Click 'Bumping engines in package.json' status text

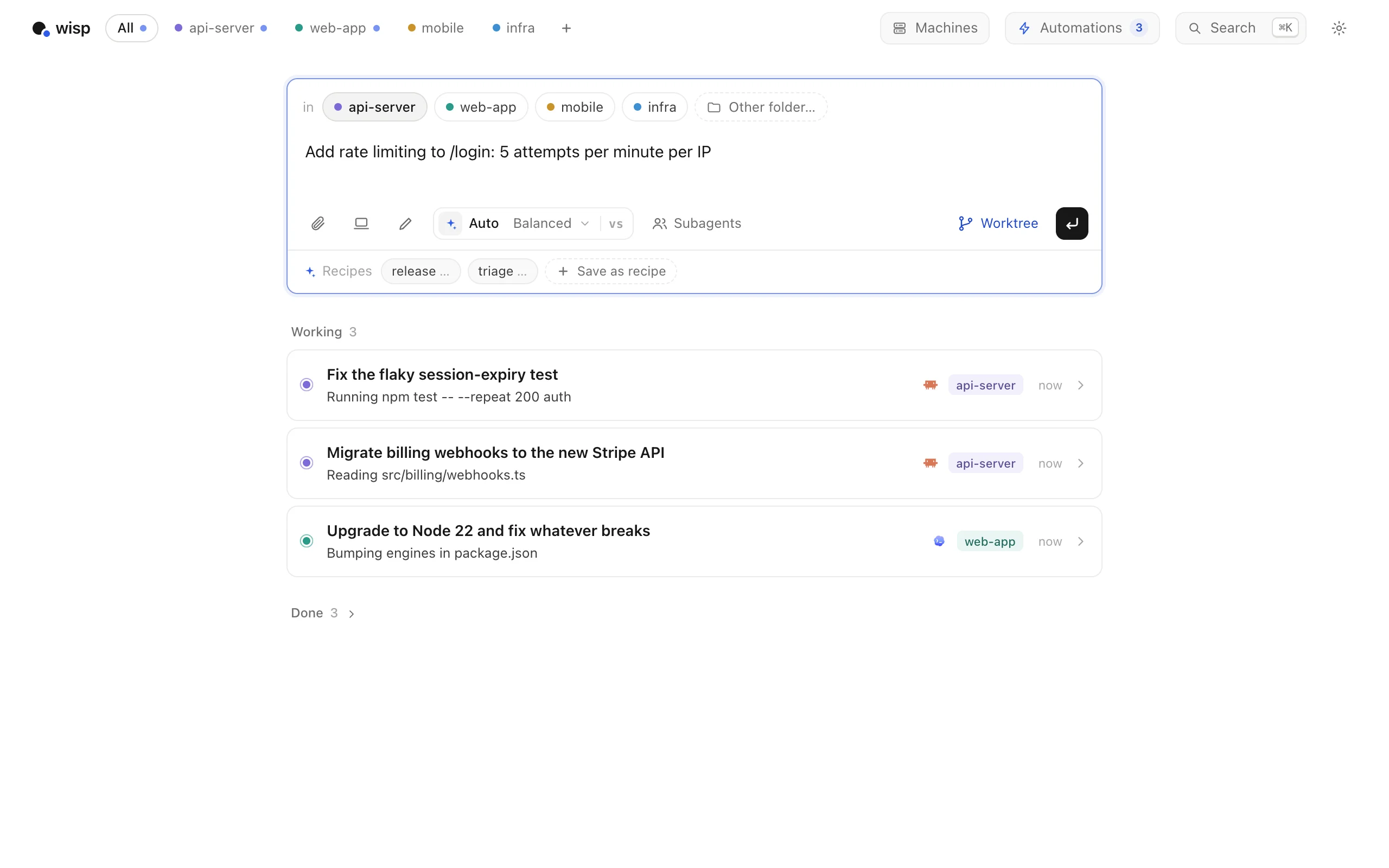432,553
